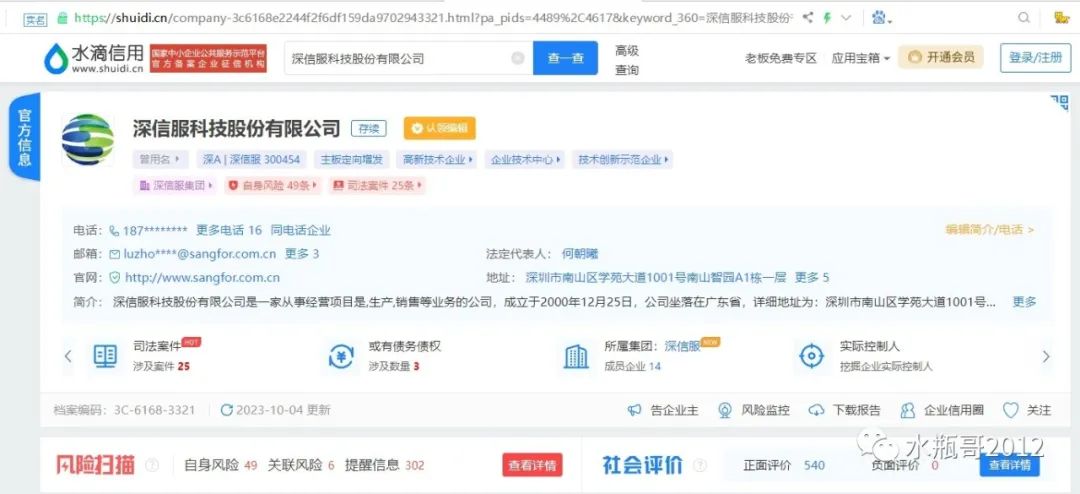Click the browser search magnifier icon
The height and width of the screenshot is (494, 1080).
tap(1024, 18)
